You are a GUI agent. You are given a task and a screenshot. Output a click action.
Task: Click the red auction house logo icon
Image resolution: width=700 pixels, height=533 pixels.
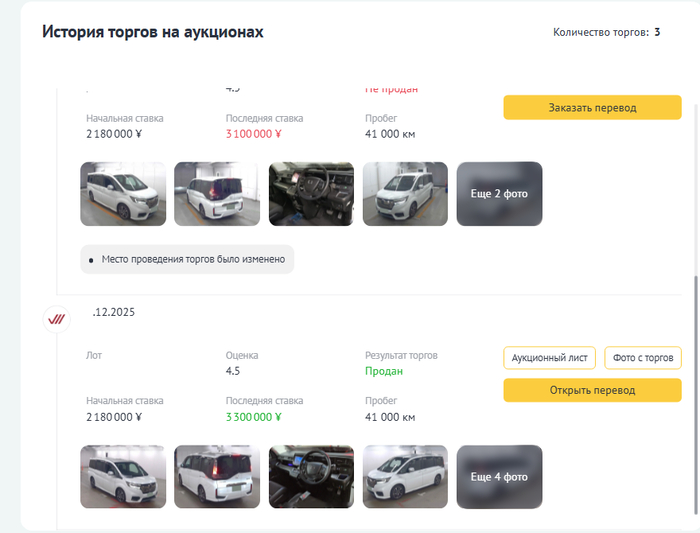point(57,318)
